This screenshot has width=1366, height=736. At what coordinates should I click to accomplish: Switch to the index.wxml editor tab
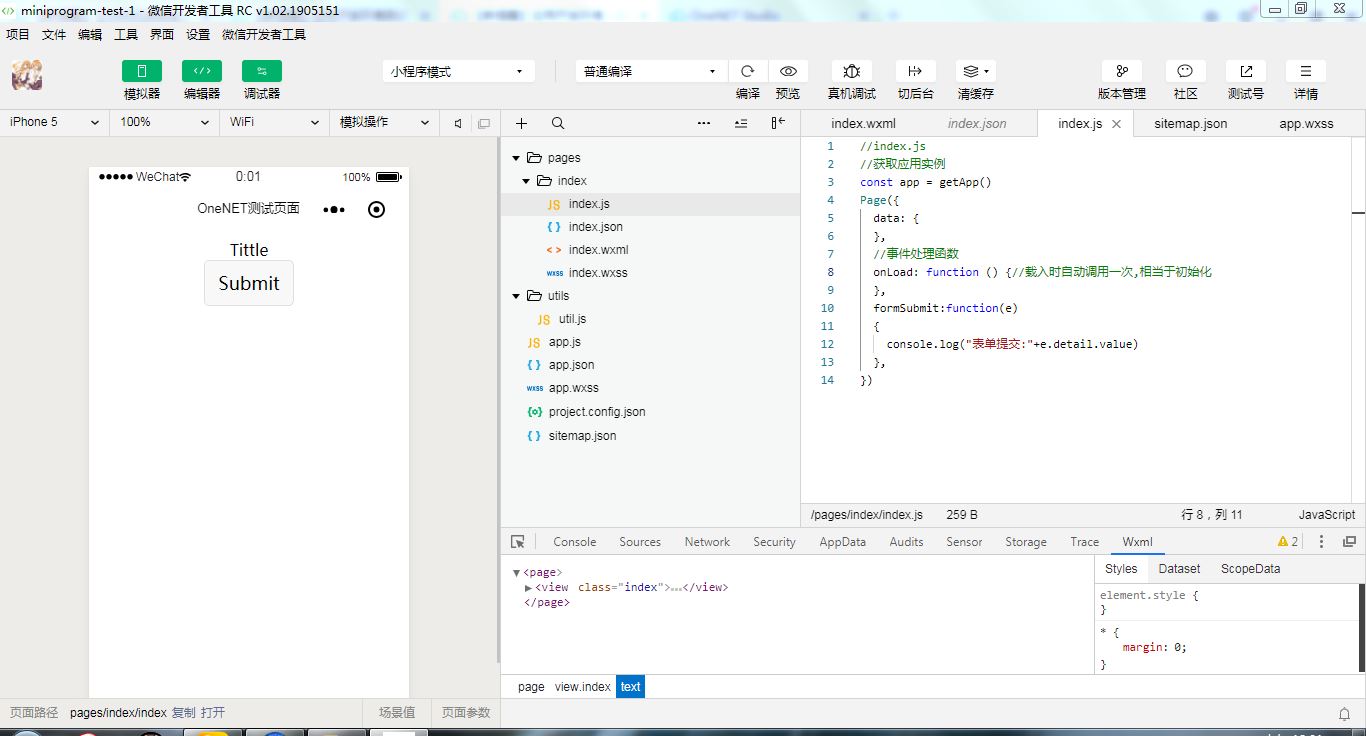pyautogui.click(x=863, y=124)
